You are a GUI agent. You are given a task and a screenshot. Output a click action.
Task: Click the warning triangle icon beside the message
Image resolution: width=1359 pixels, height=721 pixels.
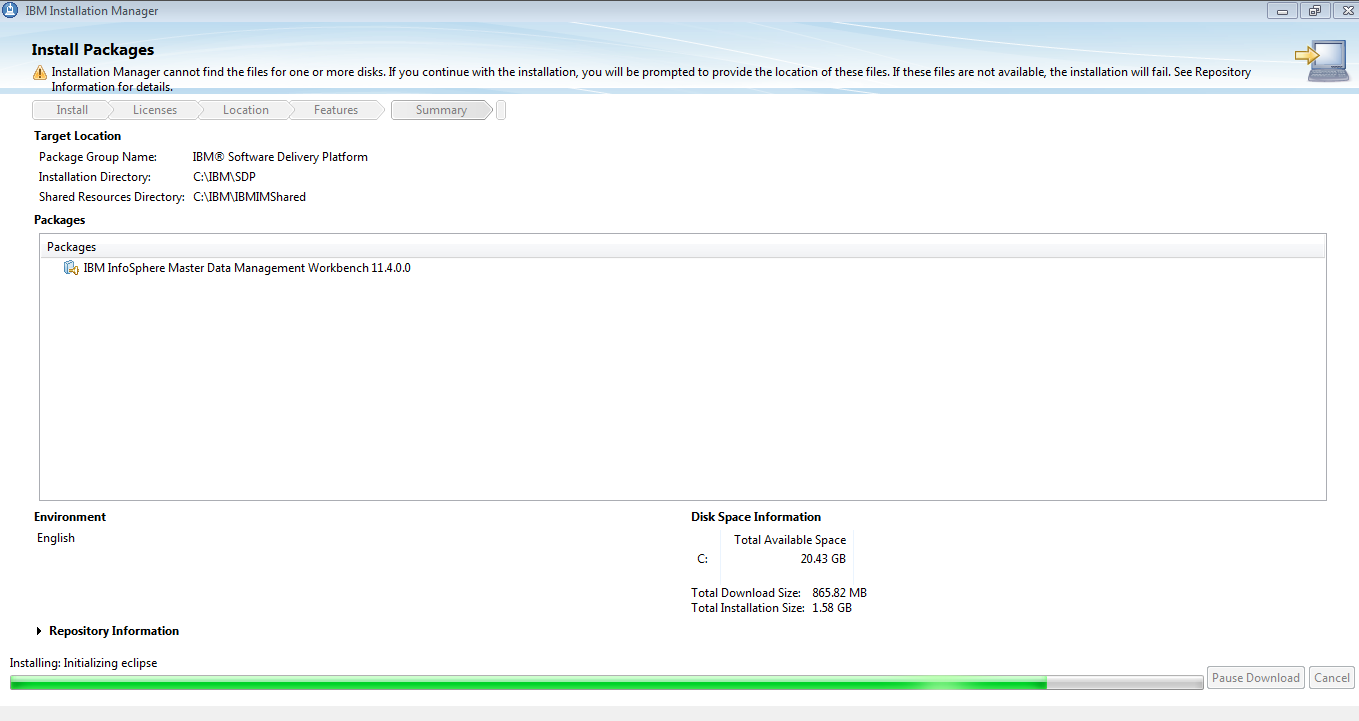pyautogui.click(x=39, y=73)
